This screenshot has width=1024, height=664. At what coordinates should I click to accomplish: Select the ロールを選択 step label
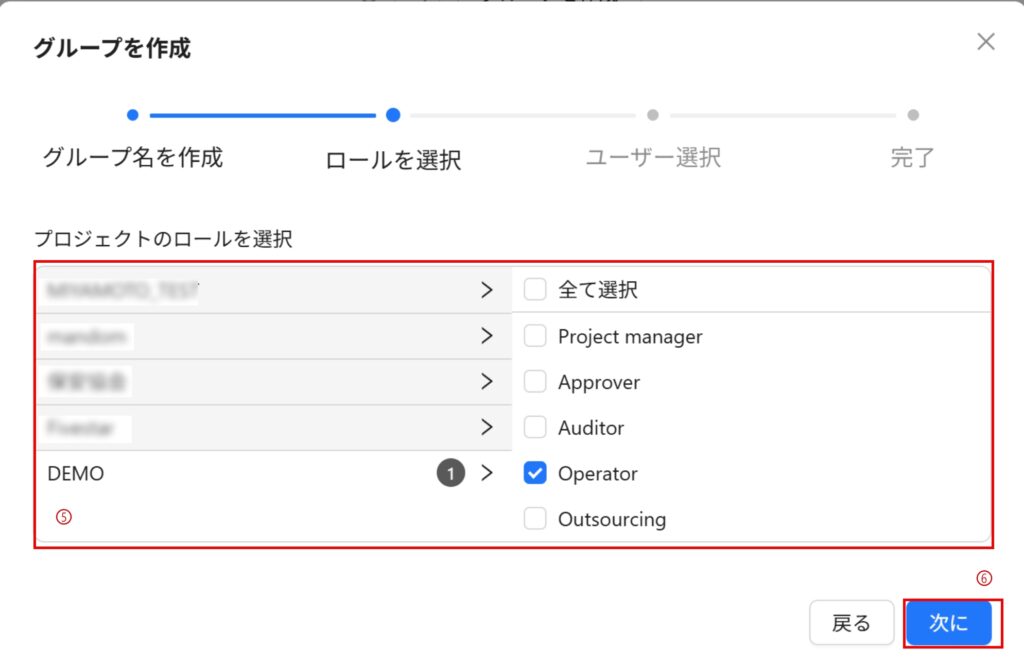coord(393,160)
